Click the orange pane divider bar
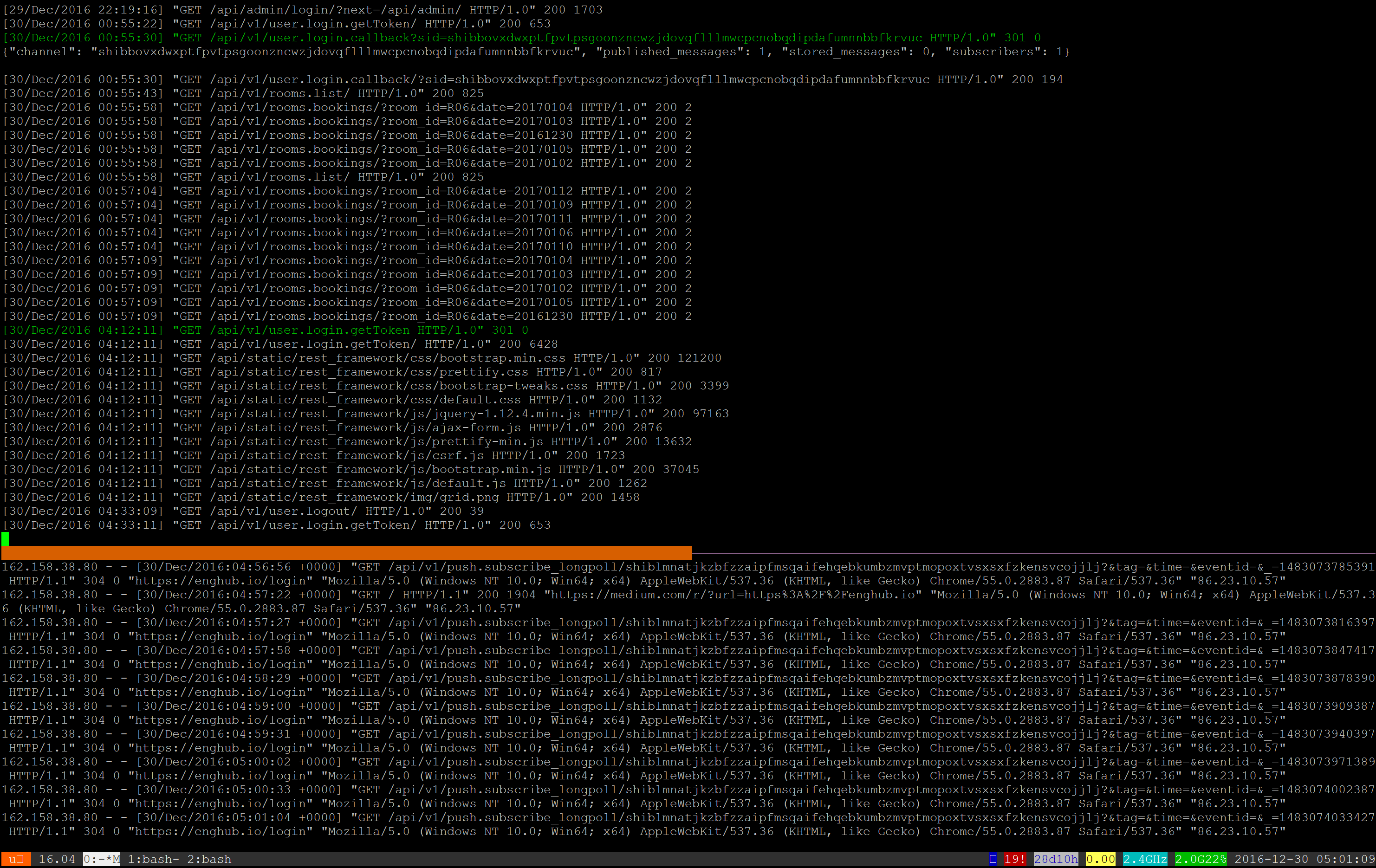1376x868 pixels. point(347,552)
